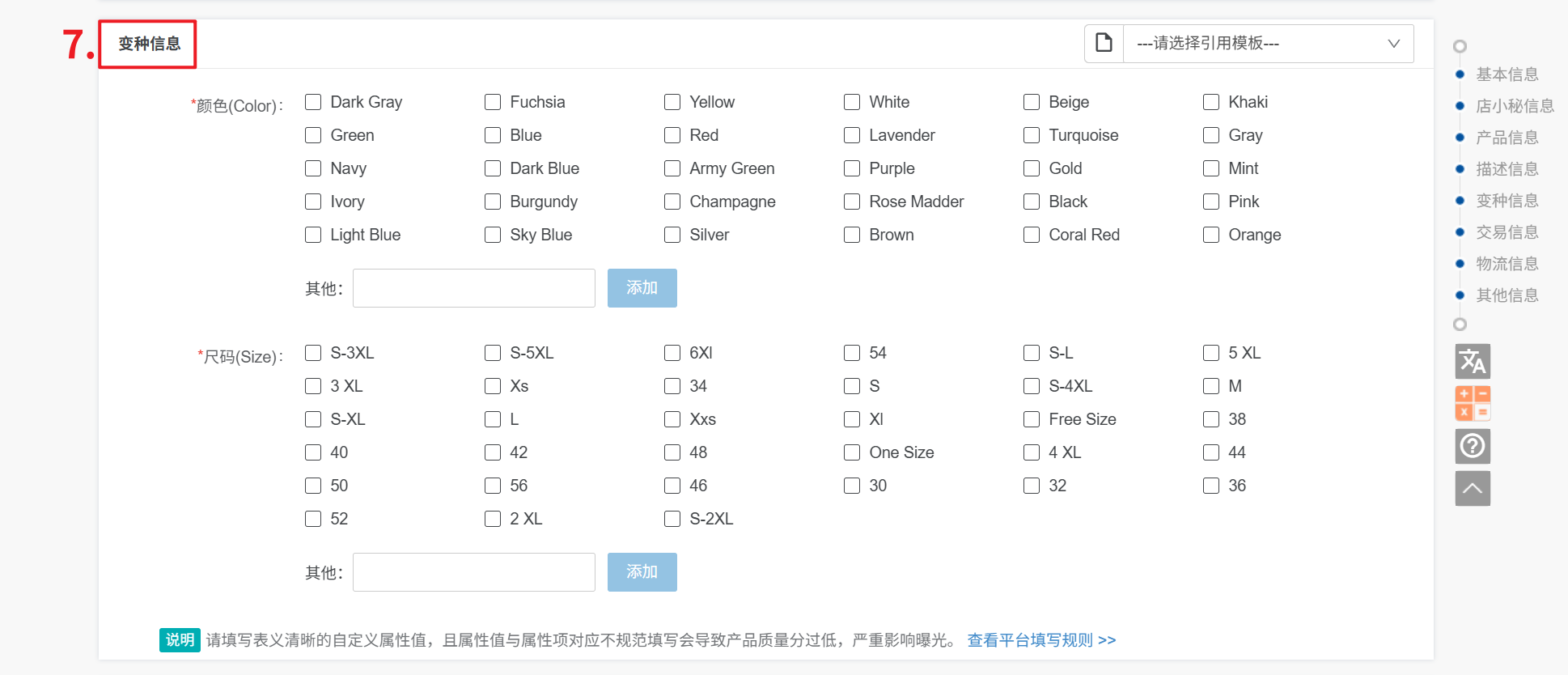Go to 描述信息 in side navigation
Viewport: 1568px width, 675px height.
click(1507, 169)
